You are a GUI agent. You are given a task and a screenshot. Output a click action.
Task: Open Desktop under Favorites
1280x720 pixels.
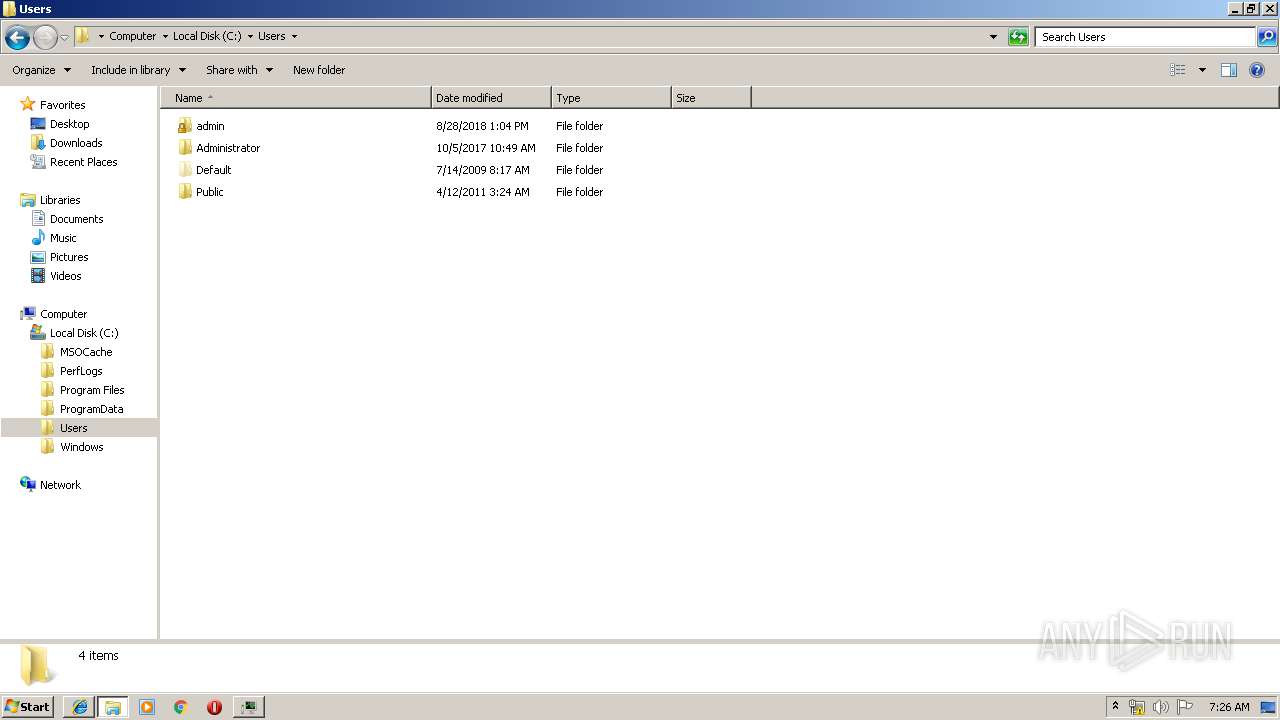(69, 124)
